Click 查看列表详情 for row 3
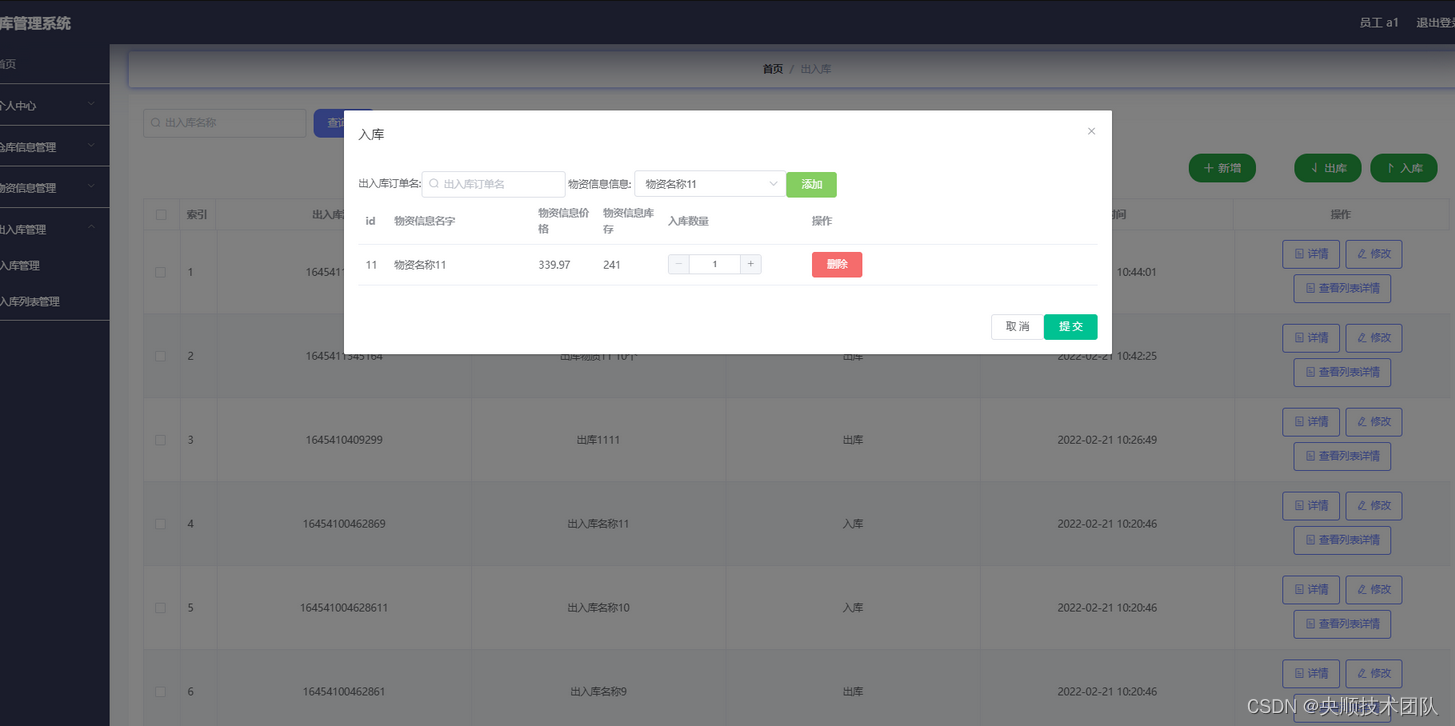The image size is (1455, 726). point(1342,456)
